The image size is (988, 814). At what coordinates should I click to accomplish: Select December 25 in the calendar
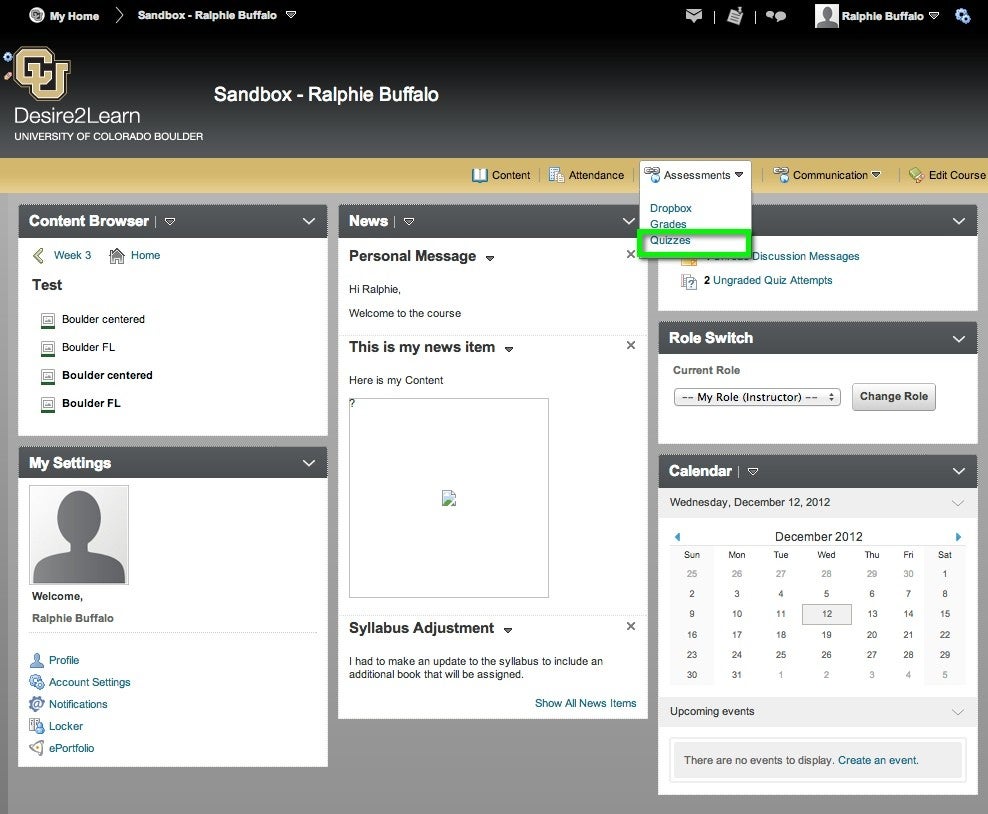pos(781,655)
